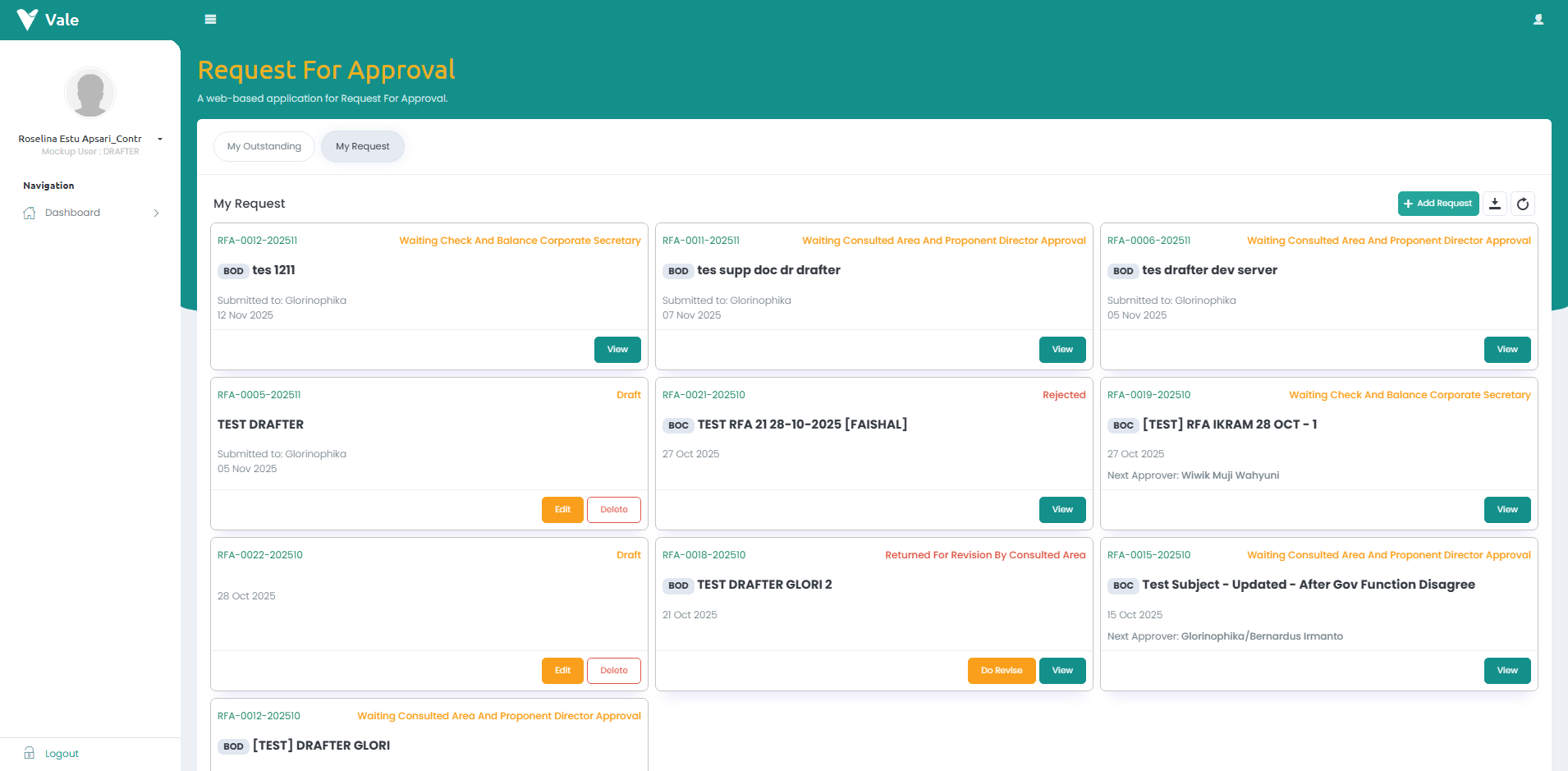Click the download export icon

(1495, 204)
